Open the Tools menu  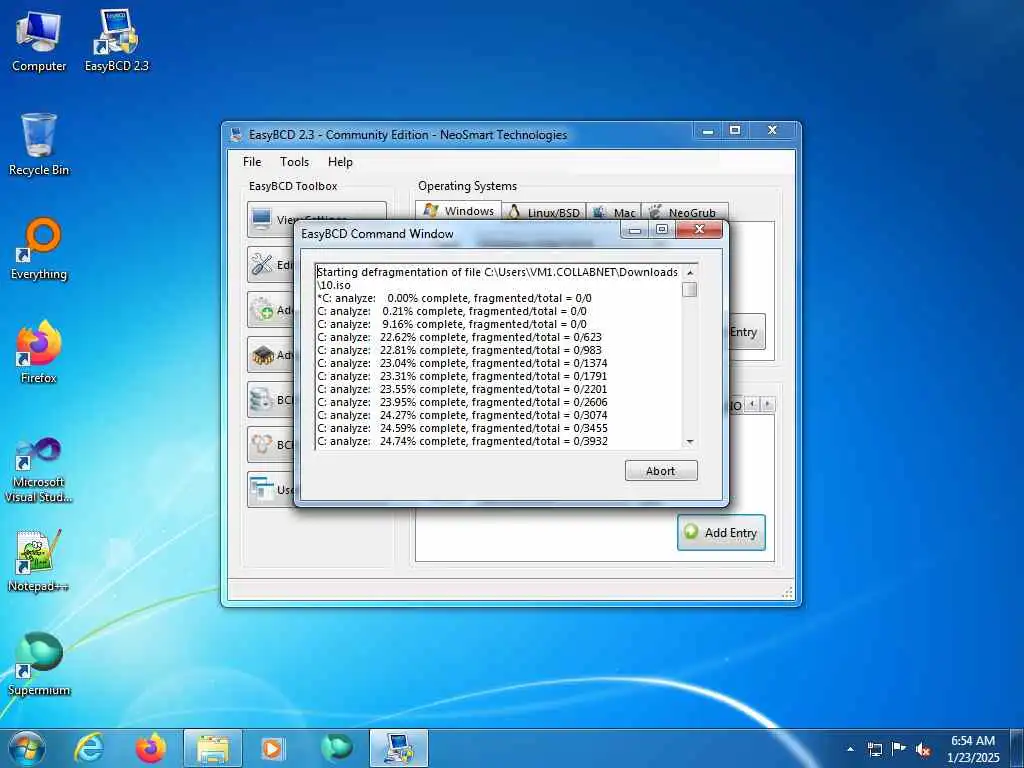point(295,162)
